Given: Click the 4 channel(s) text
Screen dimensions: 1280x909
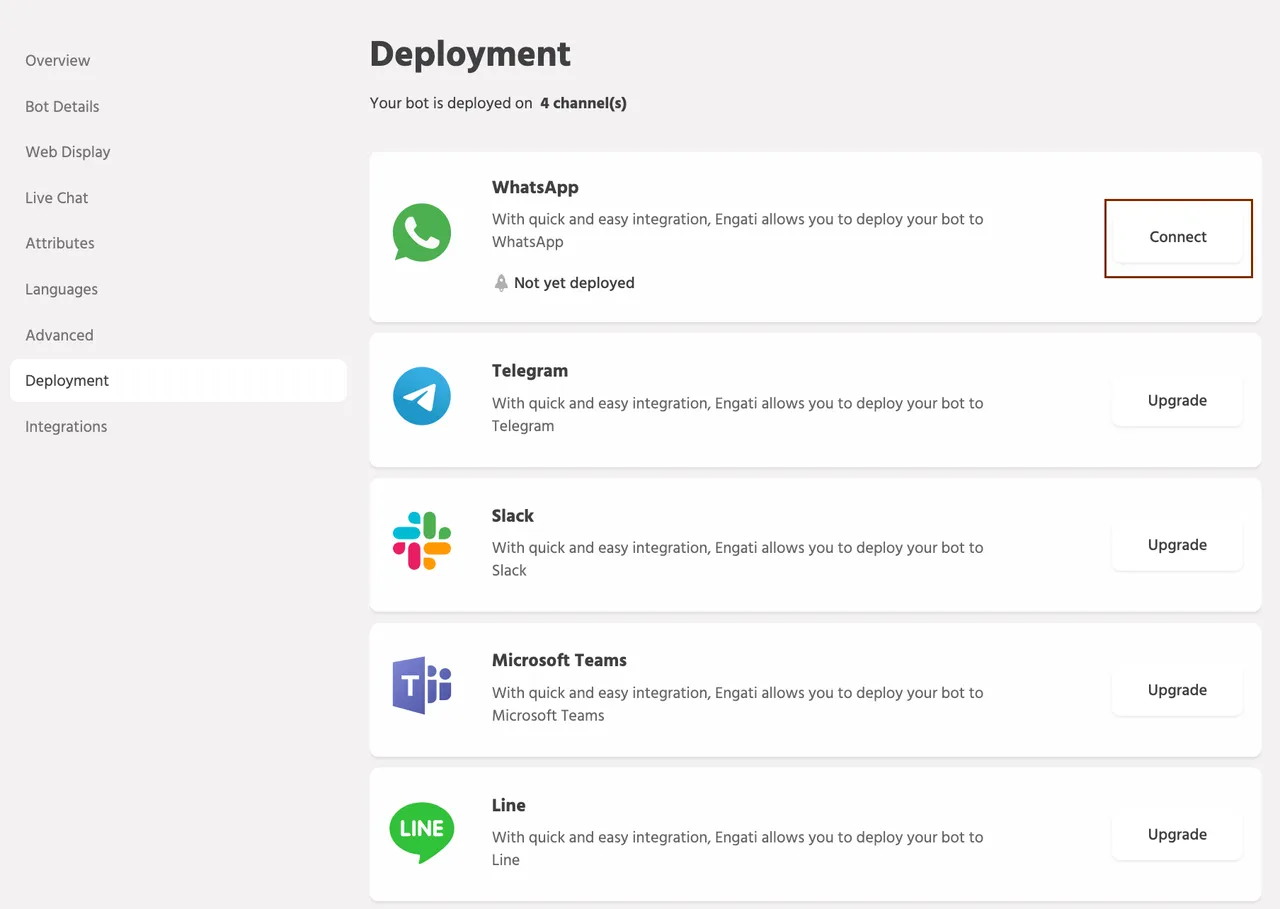Looking at the screenshot, I should pos(583,103).
